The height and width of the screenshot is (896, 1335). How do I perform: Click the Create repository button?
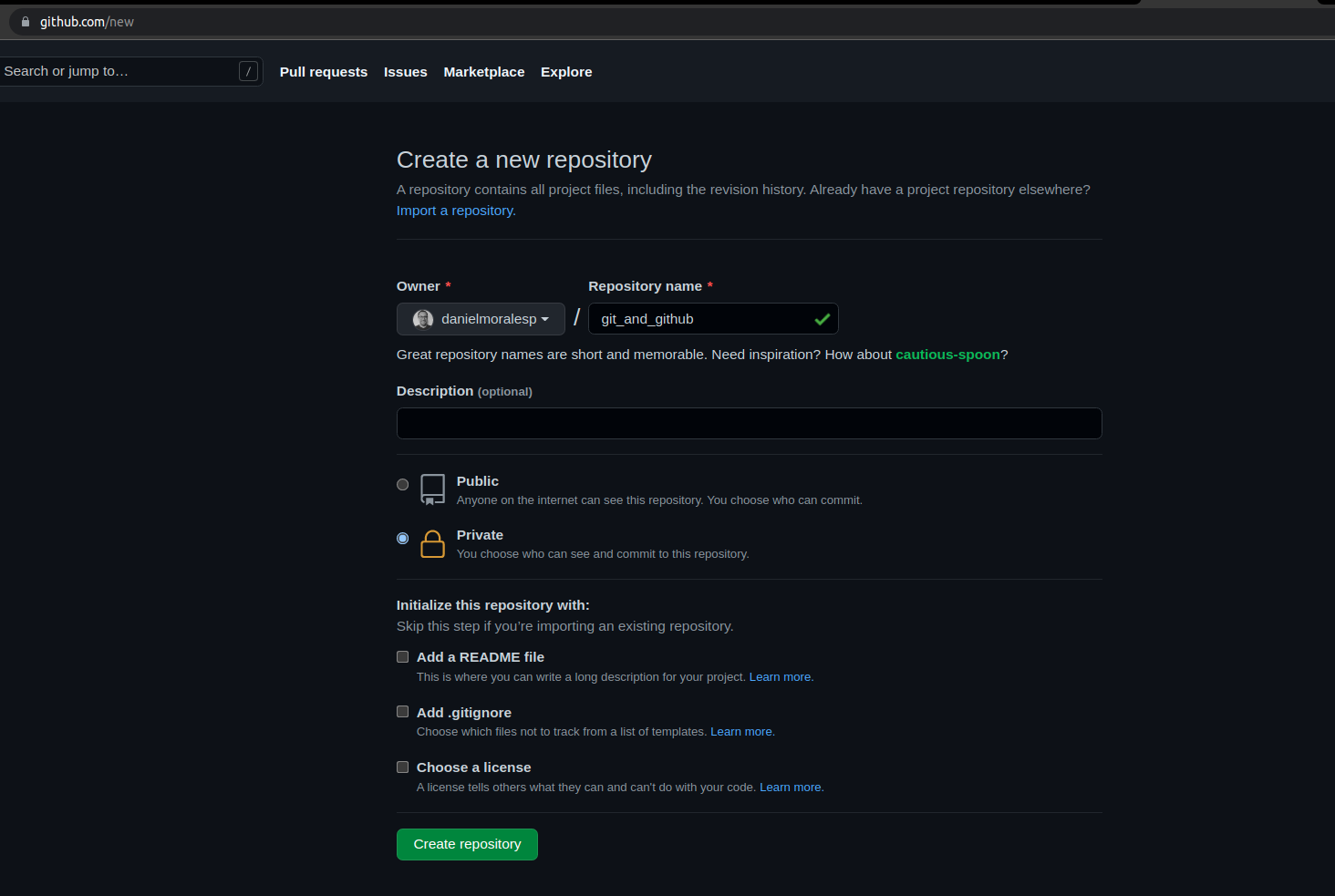[467, 844]
